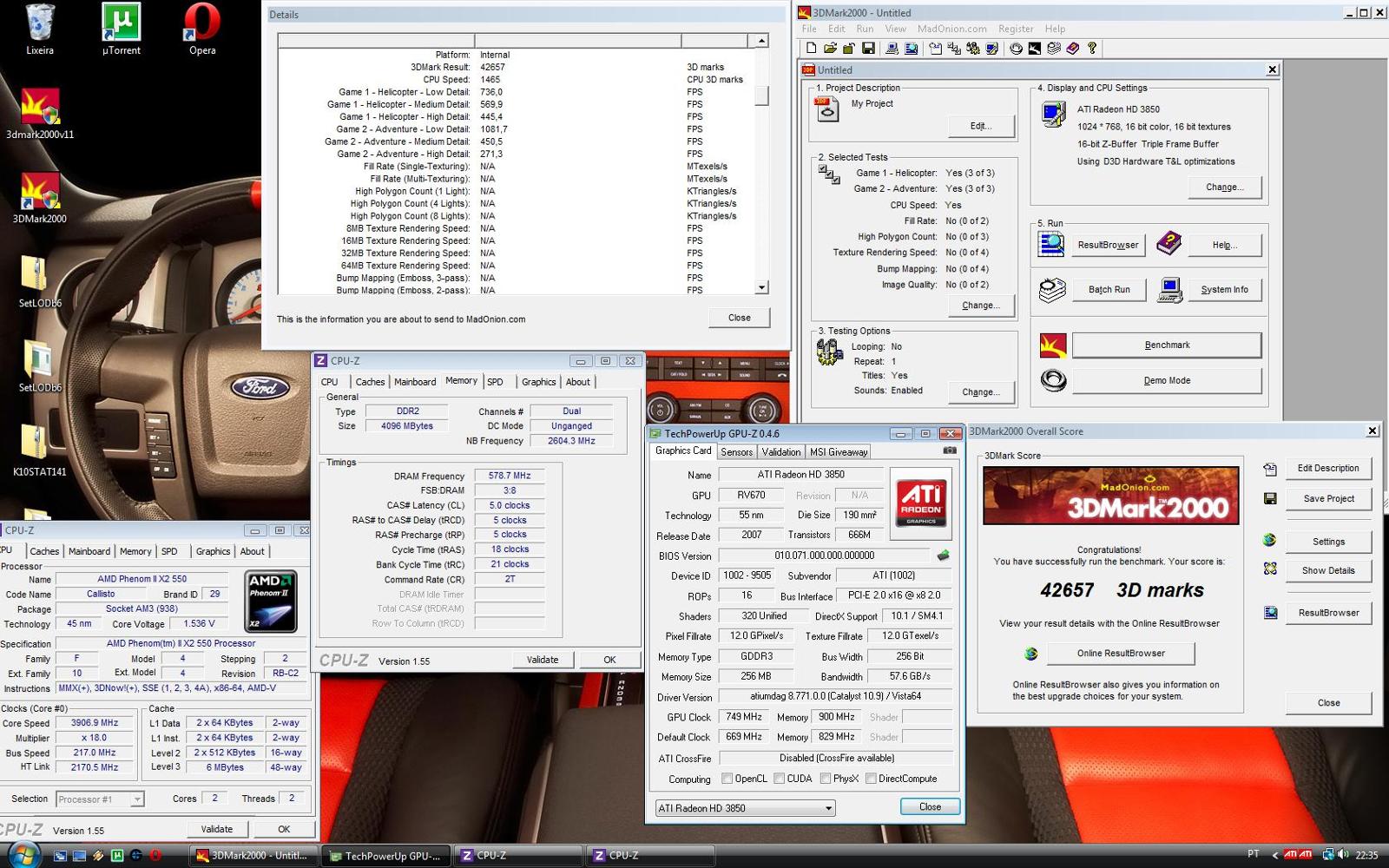This screenshot has width=1389, height=868.
Task: Click the batch run stacked disks icon in toolbar
Action: click(x=1054, y=49)
